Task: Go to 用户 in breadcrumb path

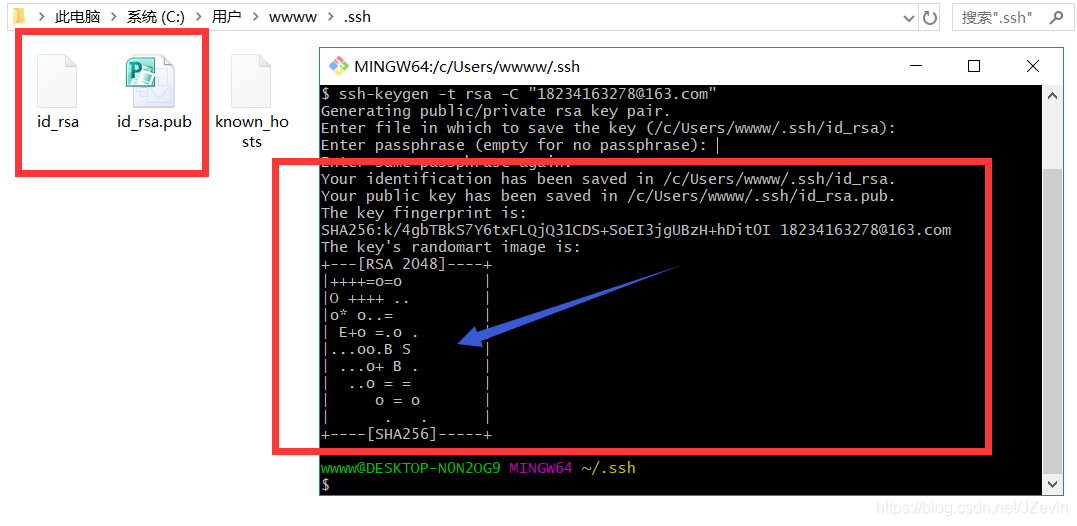Action: [x=227, y=17]
